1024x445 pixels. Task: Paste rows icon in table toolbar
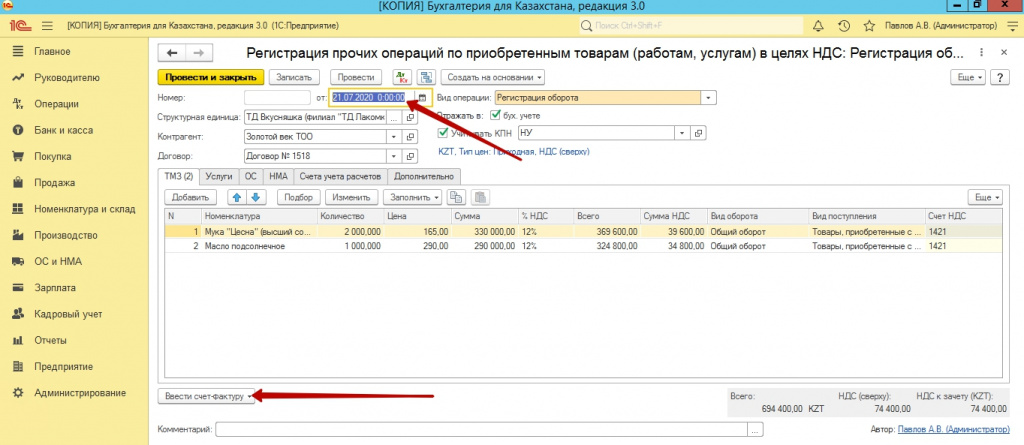tap(481, 197)
